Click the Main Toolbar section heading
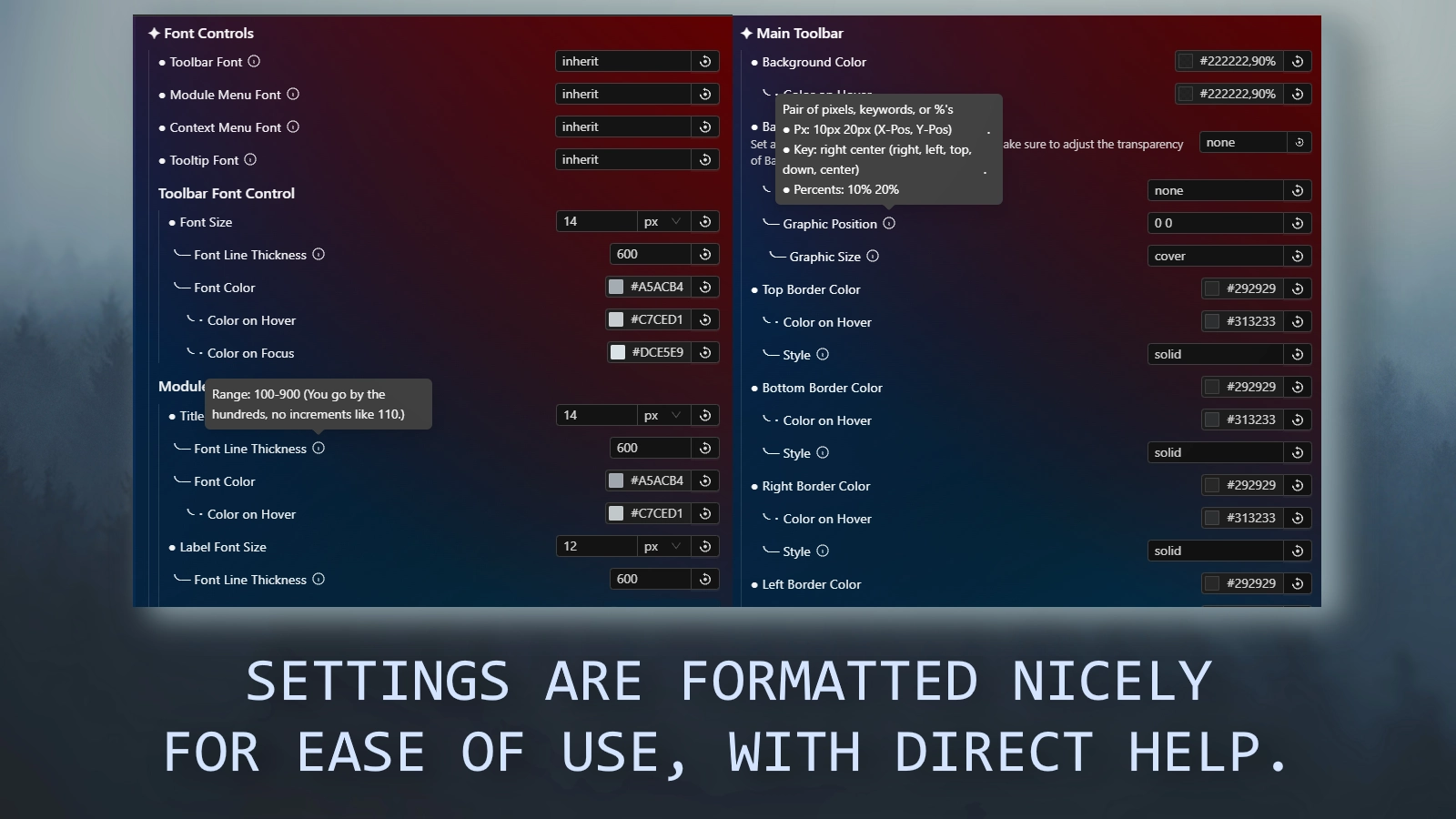This screenshot has width=1456, height=819. [792, 34]
